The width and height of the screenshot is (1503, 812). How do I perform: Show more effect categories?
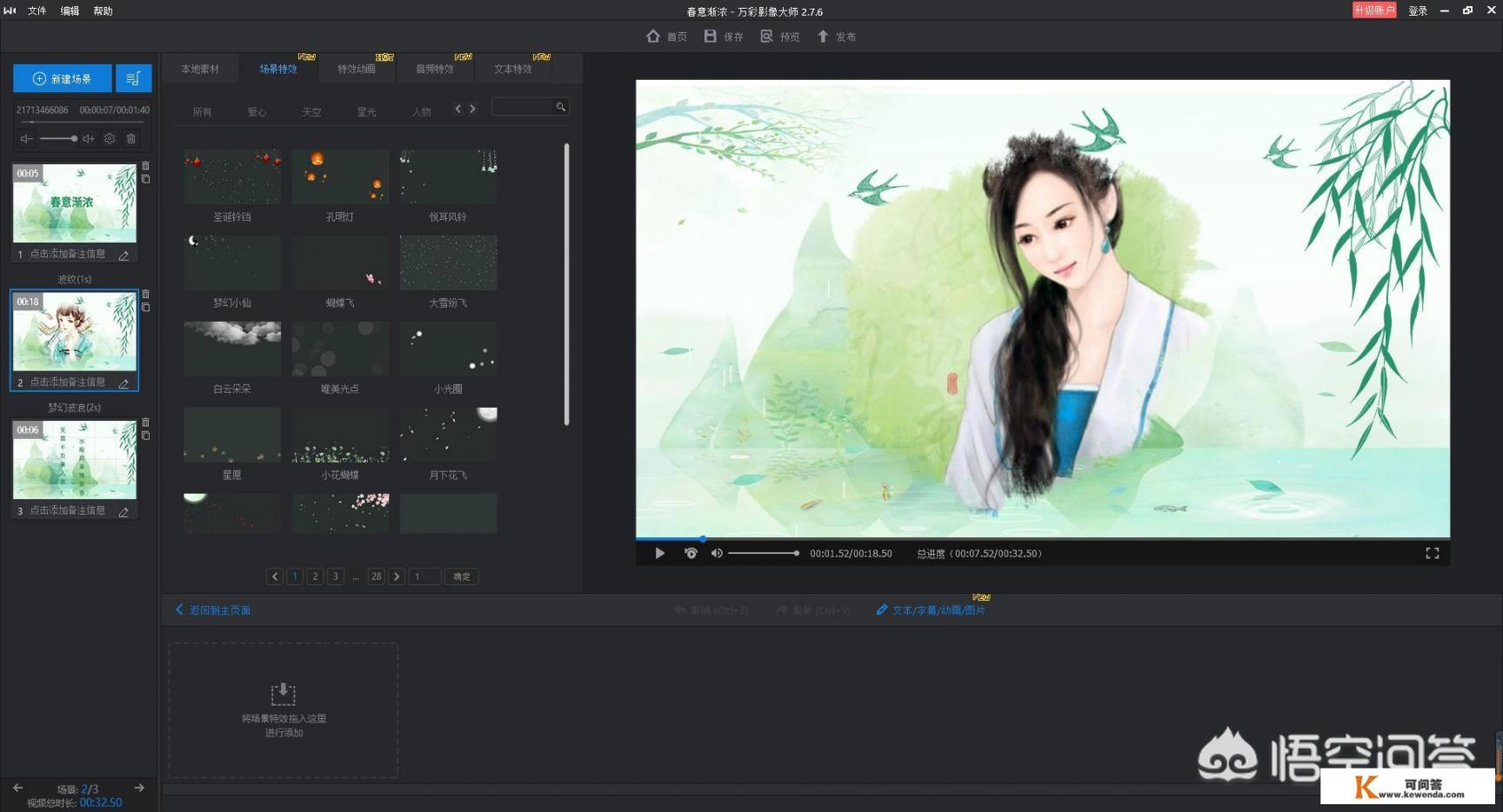point(473,109)
